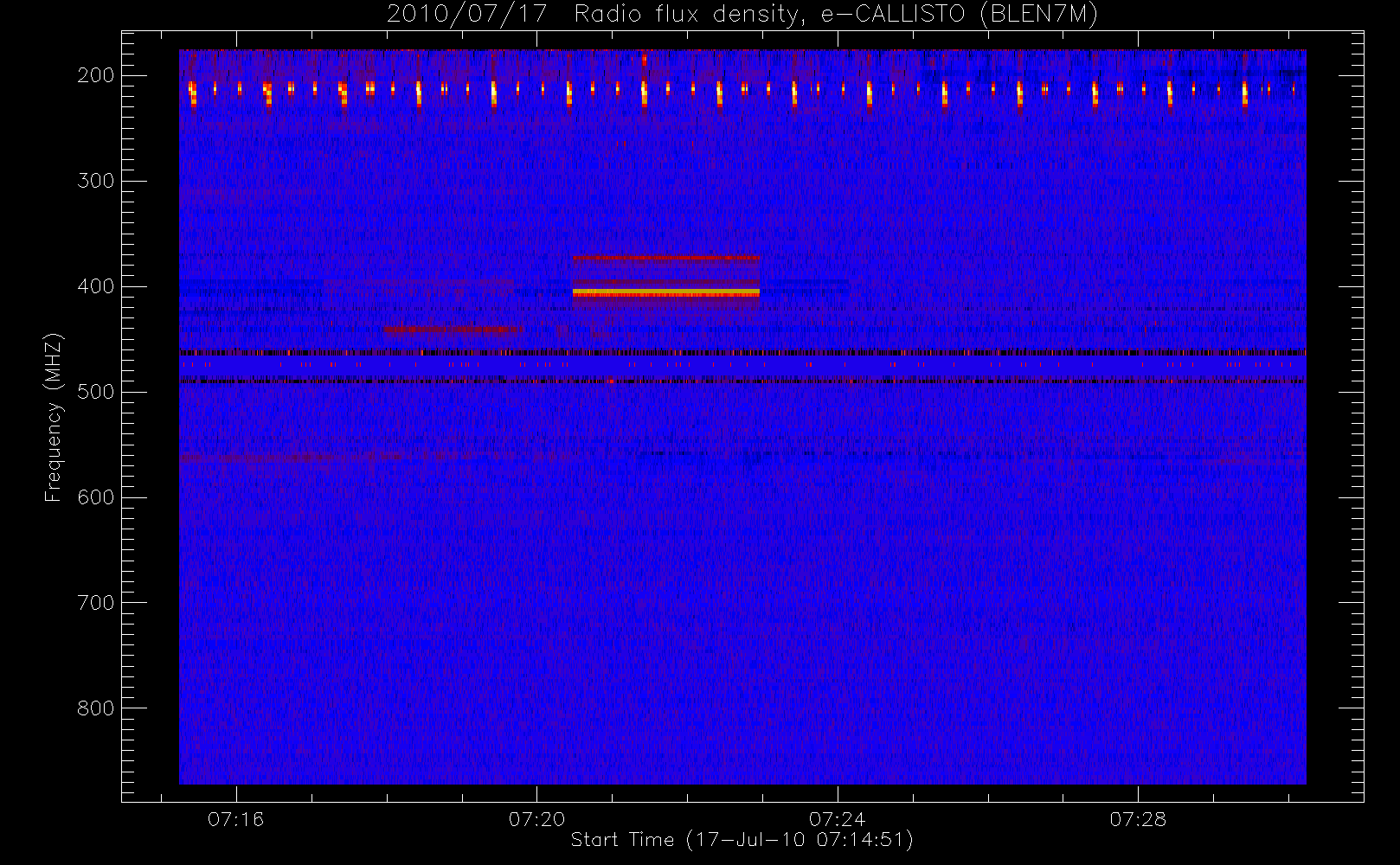Click the 'Frequency (MHz)' axis label

(x=54, y=417)
